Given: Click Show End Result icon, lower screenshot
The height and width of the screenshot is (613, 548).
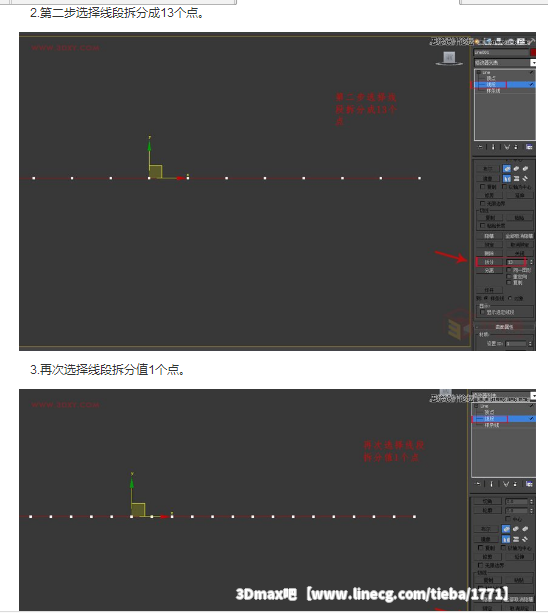Looking at the screenshot, I should (x=491, y=484).
